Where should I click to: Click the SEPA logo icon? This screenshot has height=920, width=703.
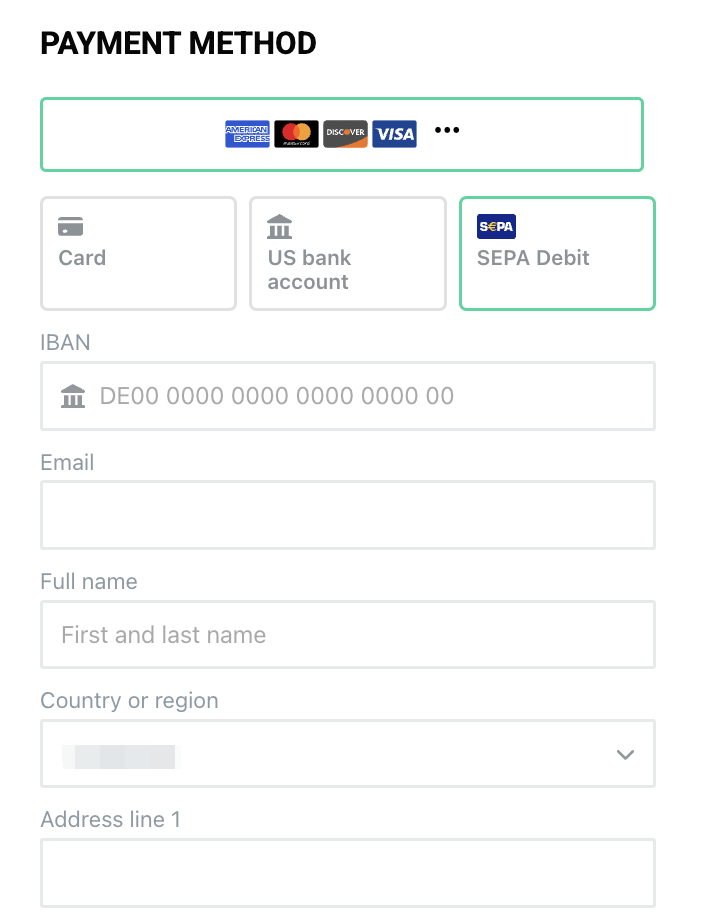(x=496, y=226)
